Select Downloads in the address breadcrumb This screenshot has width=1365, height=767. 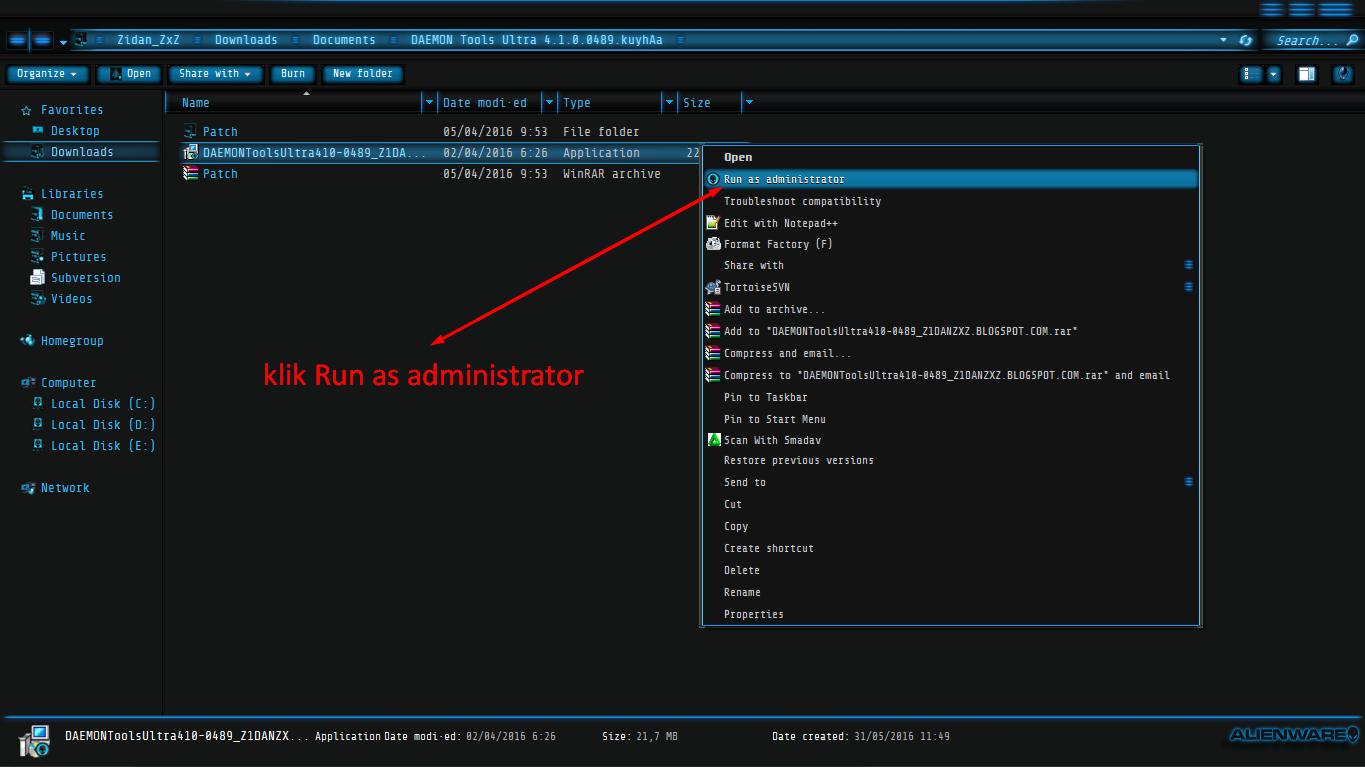coord(246,40)
